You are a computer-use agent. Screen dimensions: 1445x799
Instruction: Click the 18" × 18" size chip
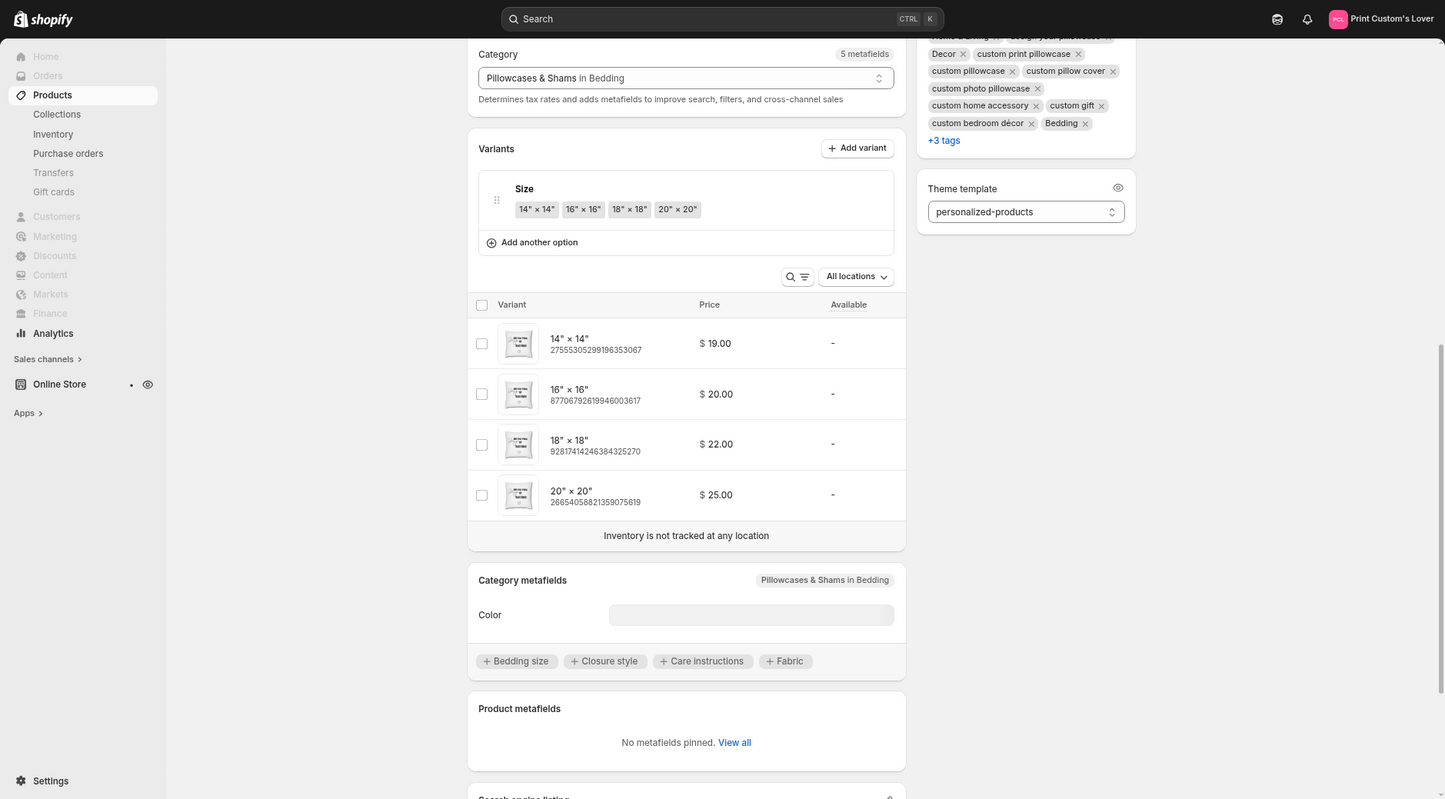coord(630,210)
